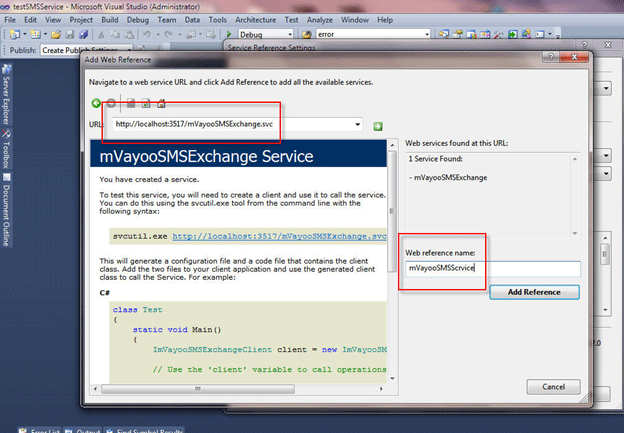Open the Debug configuration dropdown
This screenshot has width=624, height=433.
point(290,35)
